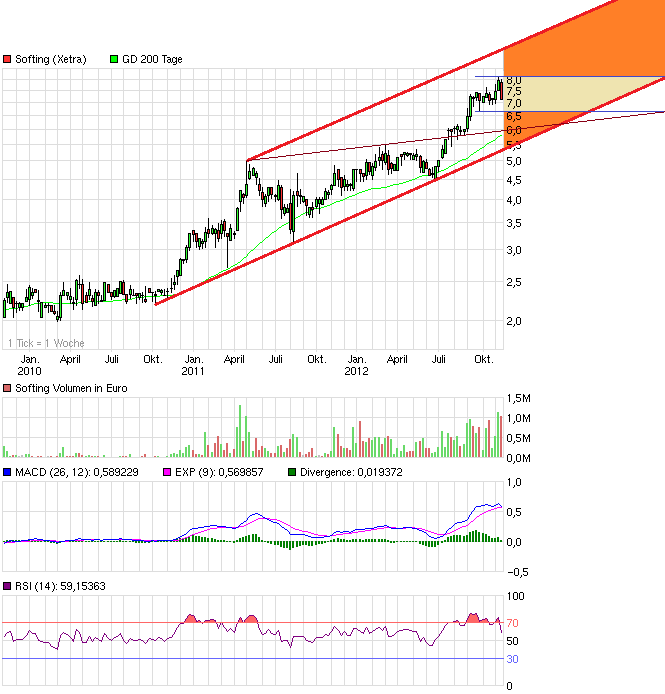Click price axis value 8,0
The width and height of the screenshot is (665, 694).
[x=514, y=81]
